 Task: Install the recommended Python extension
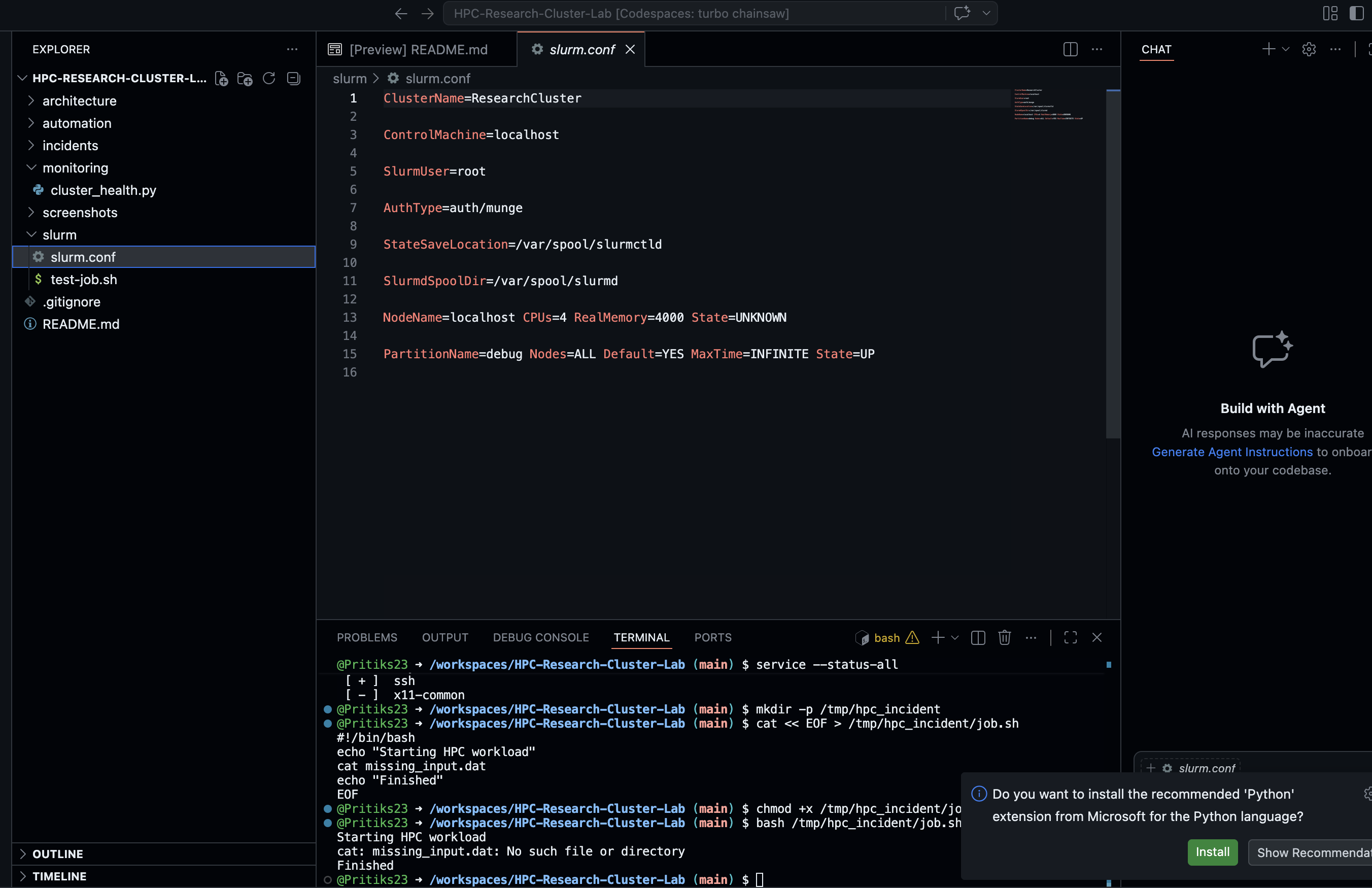click(x=1212, y=852)
